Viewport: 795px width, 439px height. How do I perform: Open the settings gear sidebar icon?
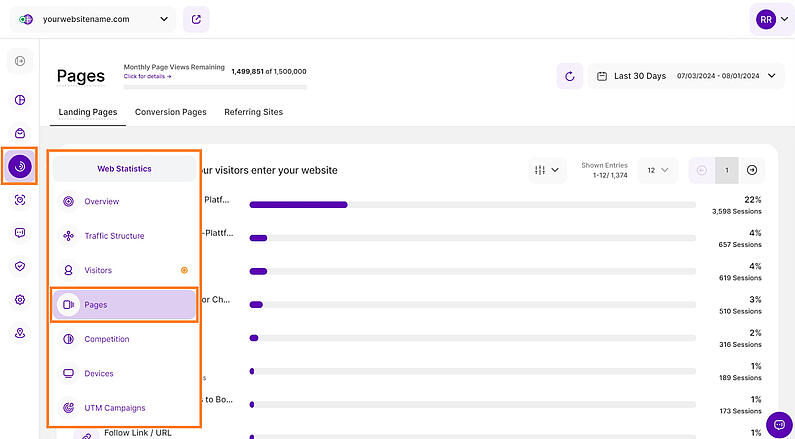point(20,300)
